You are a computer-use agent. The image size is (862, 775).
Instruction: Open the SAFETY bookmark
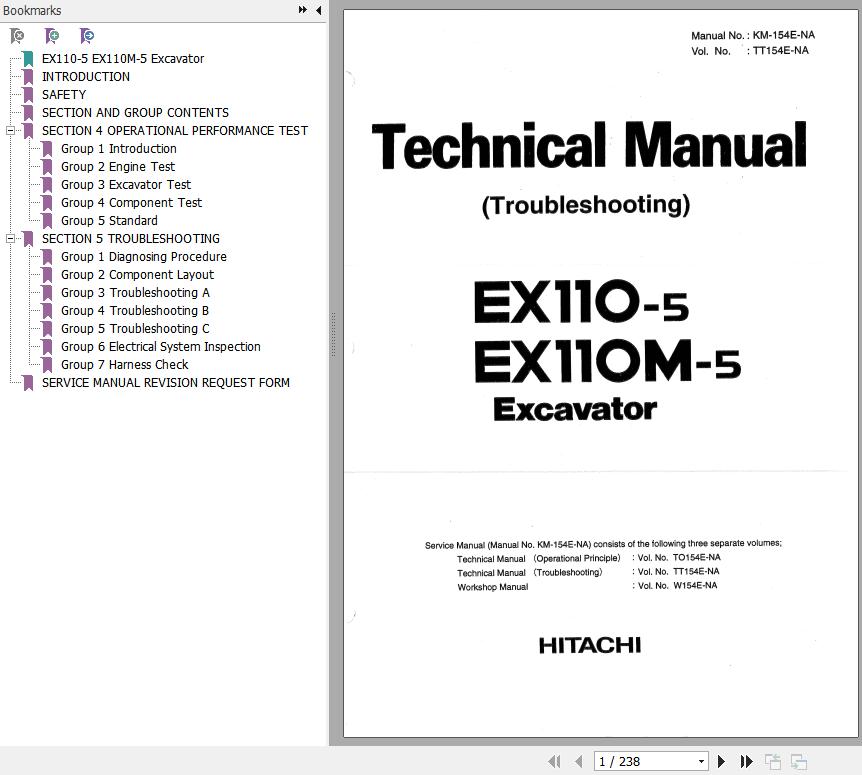click(x=64, y=95)
